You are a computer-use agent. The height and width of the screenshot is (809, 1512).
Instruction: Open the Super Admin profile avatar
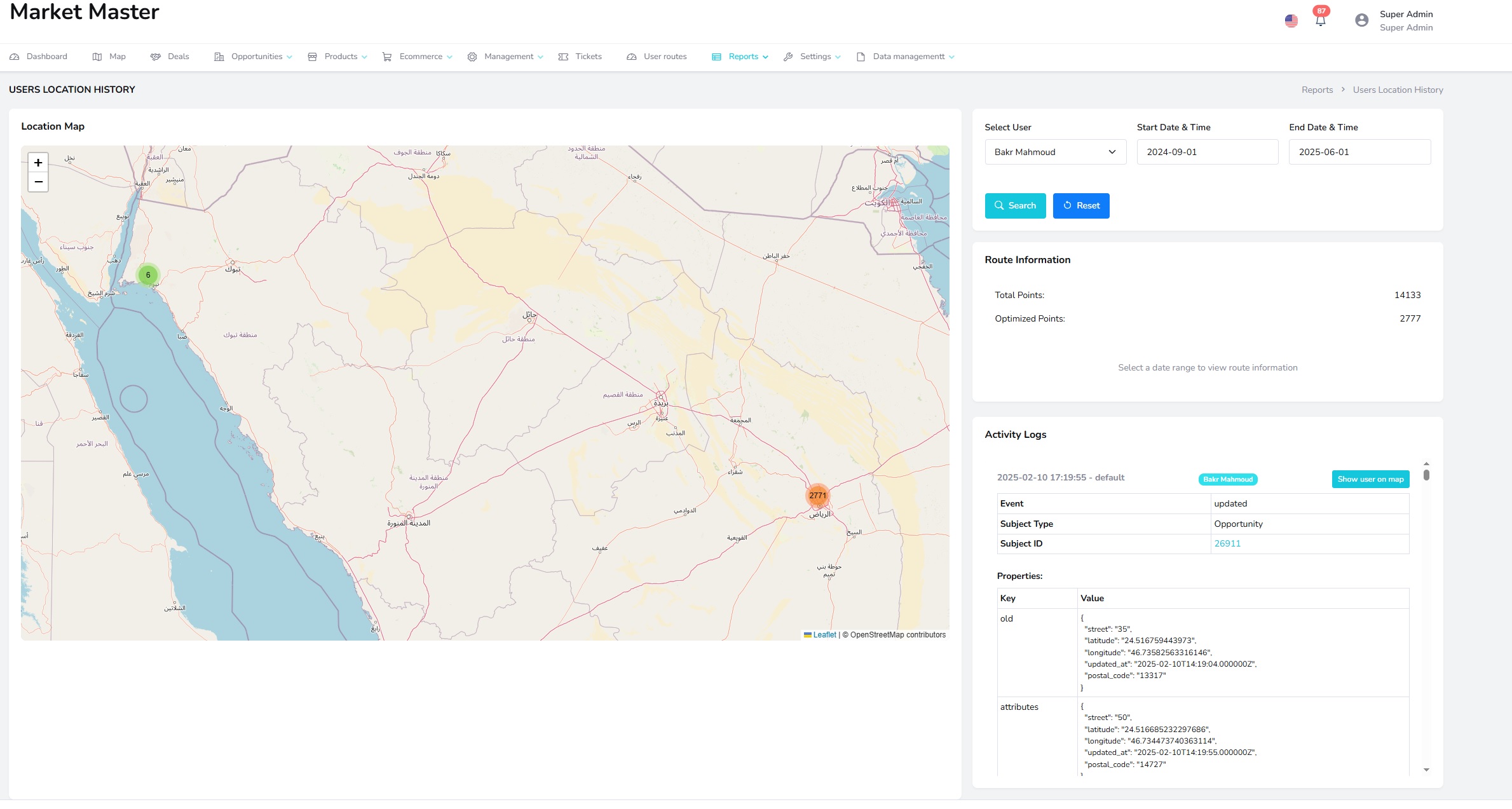click(1361, 20)
